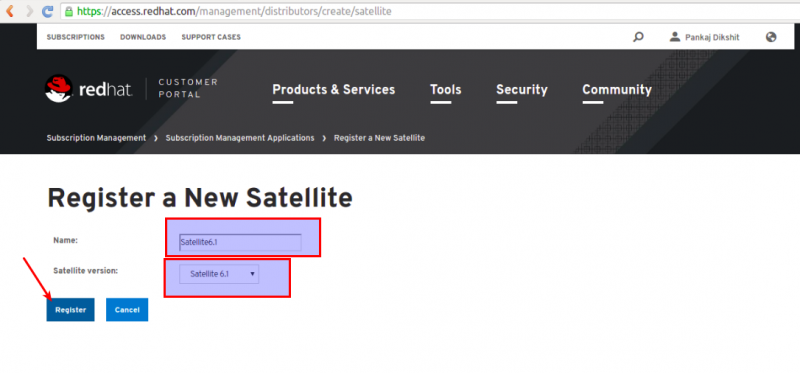Click the 'Name:' label
Screen dimensions: 800x373
65,240
